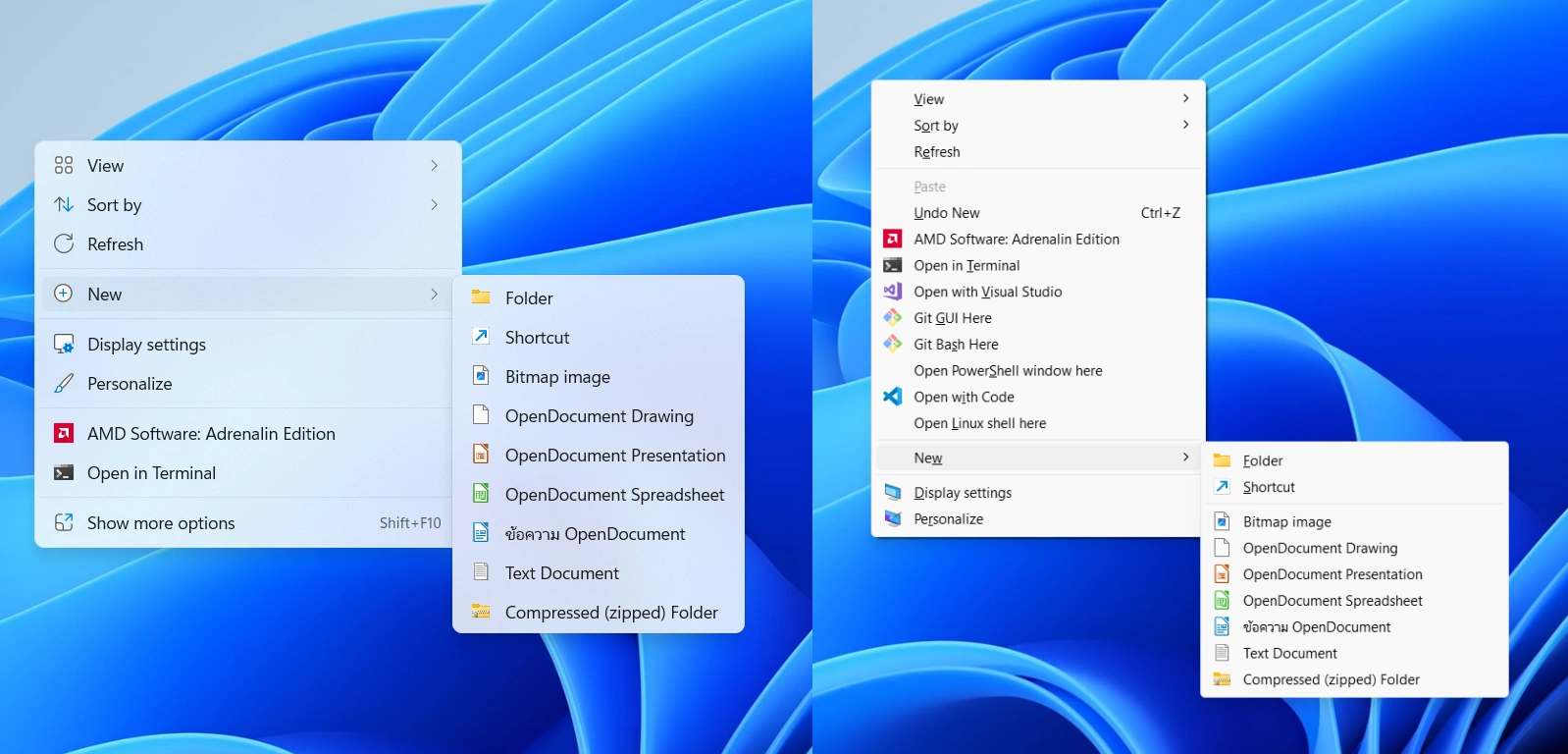Click the Bitmap image icon in modern submenu

(481, 375)
